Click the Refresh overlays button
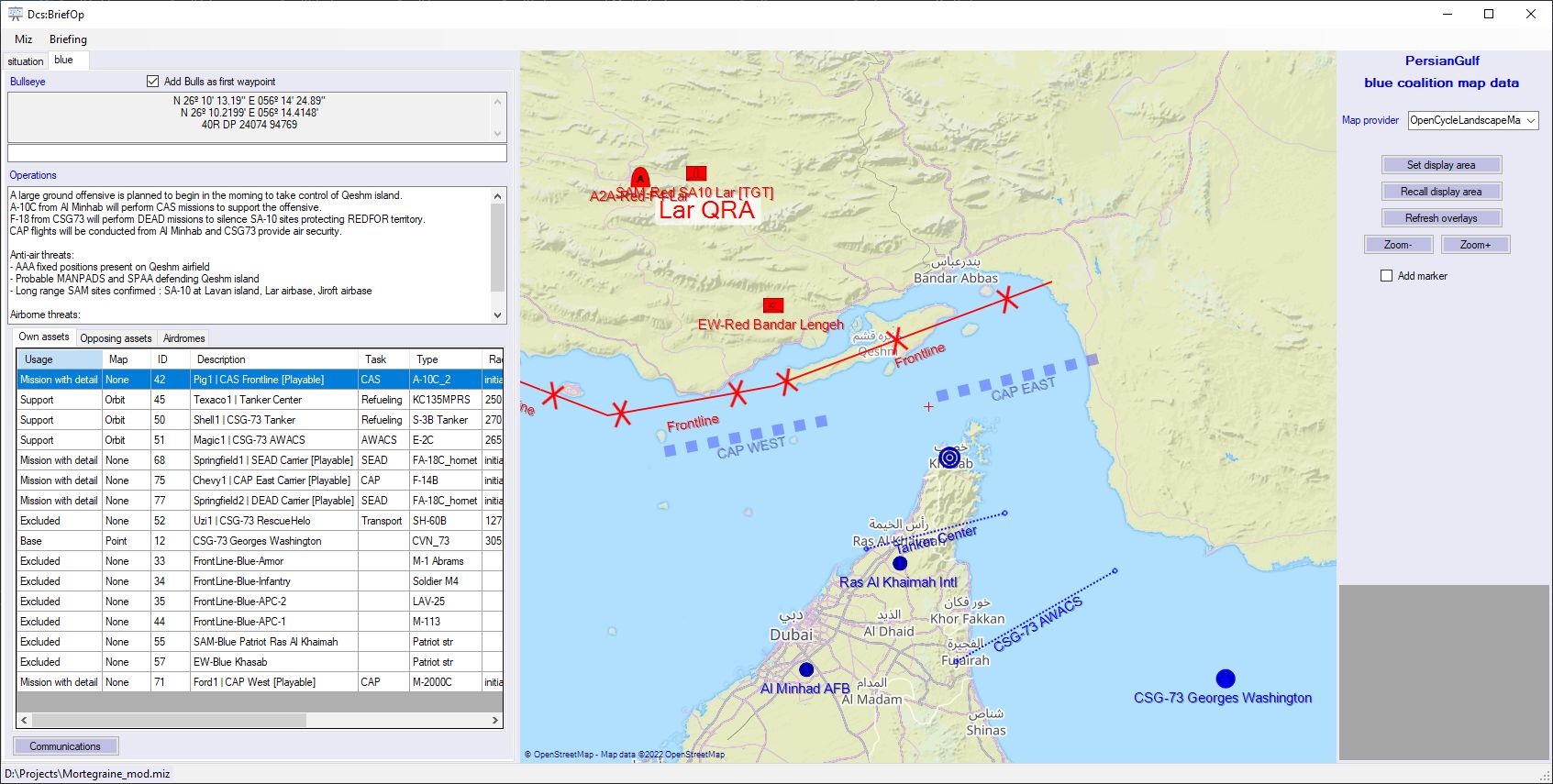Viewport: 1553px width, 784px height. pyautogui.click(x=1440, y=218)
